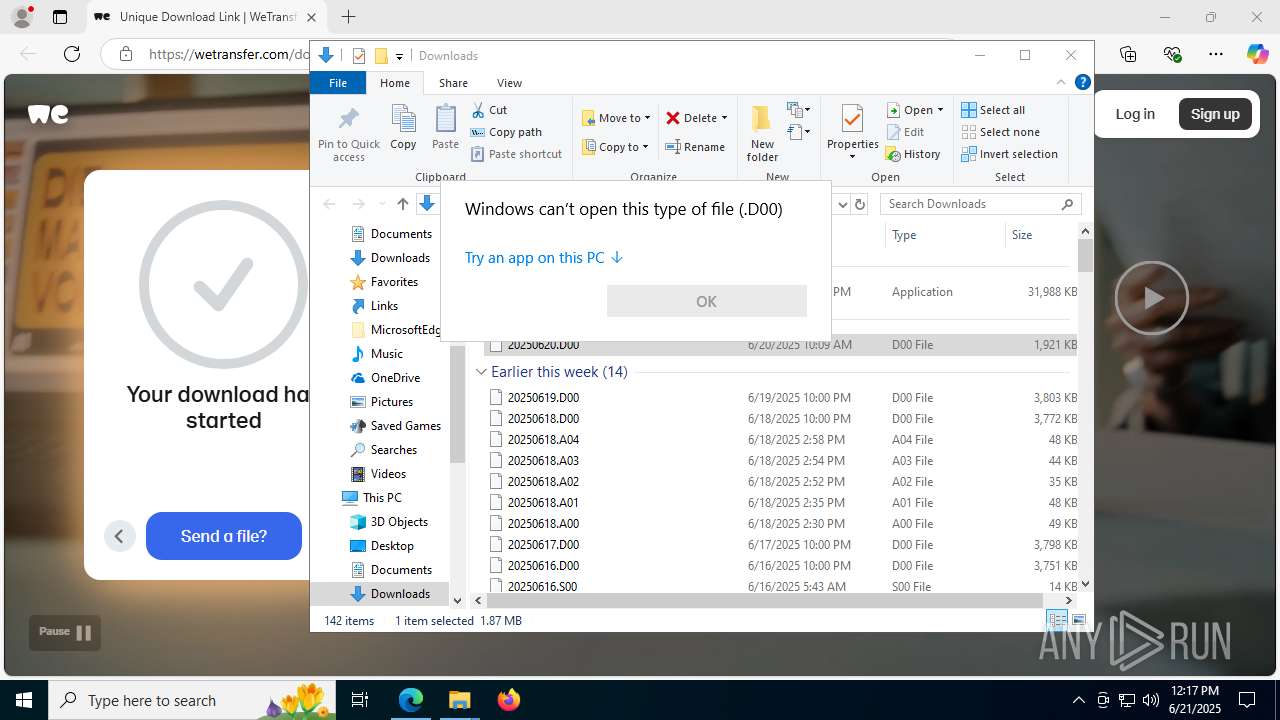Collapse the ribbon with the chevron
Image resolution: width=1280 pixels, height=720 pixels.
click(1061, 83)
